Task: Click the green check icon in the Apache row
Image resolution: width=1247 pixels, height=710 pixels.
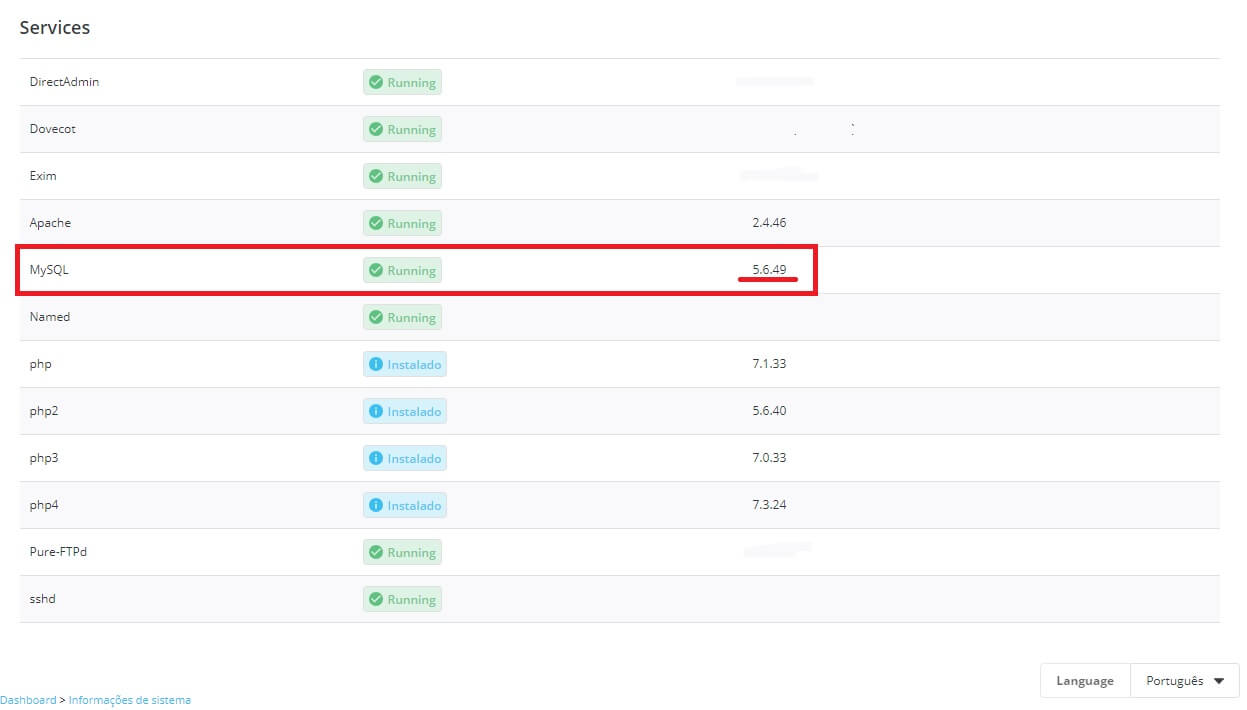Action: 376,223
